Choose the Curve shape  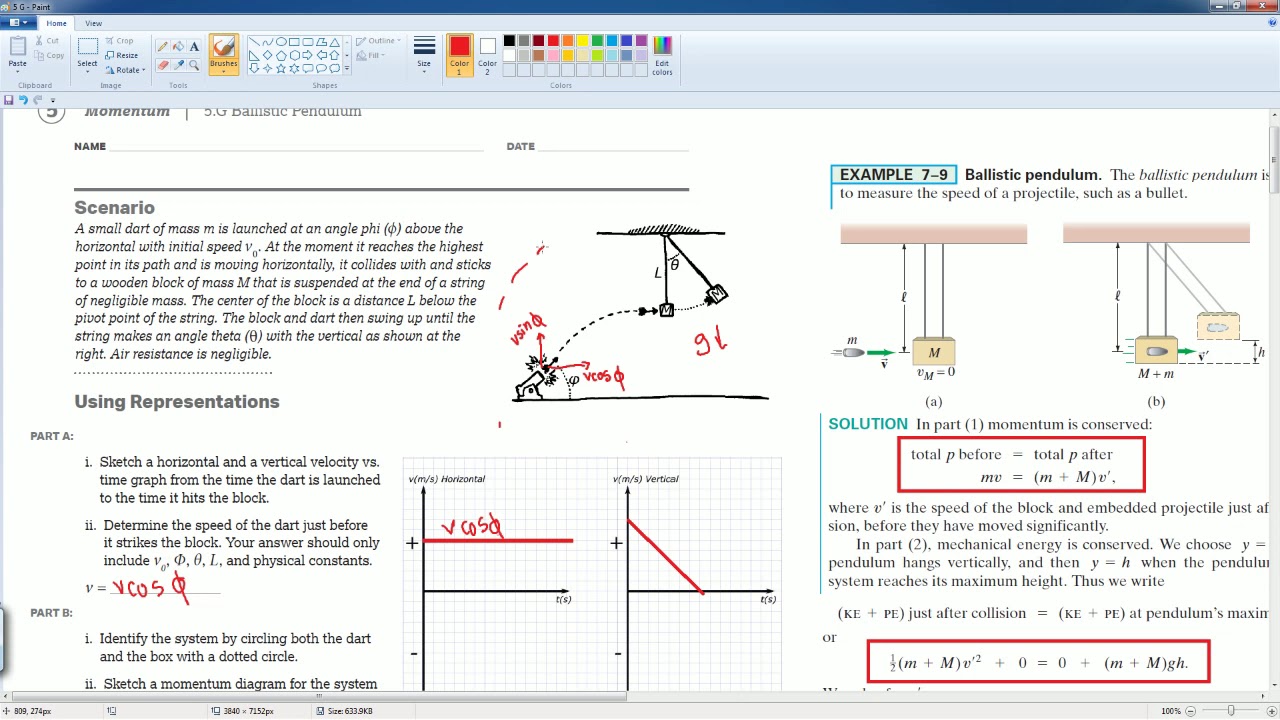(x=268, y=42)
